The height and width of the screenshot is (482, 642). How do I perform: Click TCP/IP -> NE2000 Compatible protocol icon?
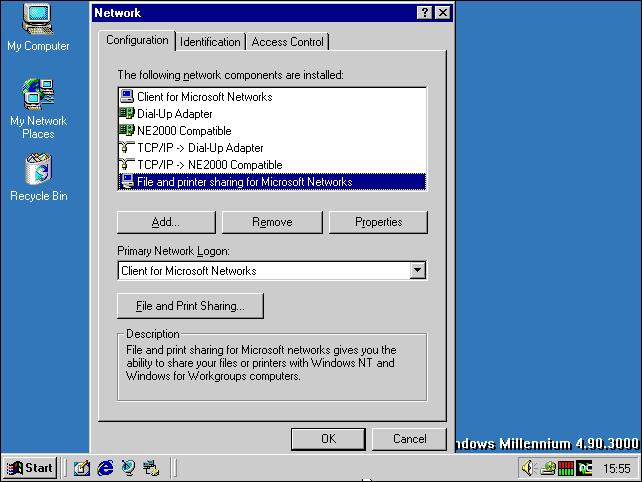127,165
